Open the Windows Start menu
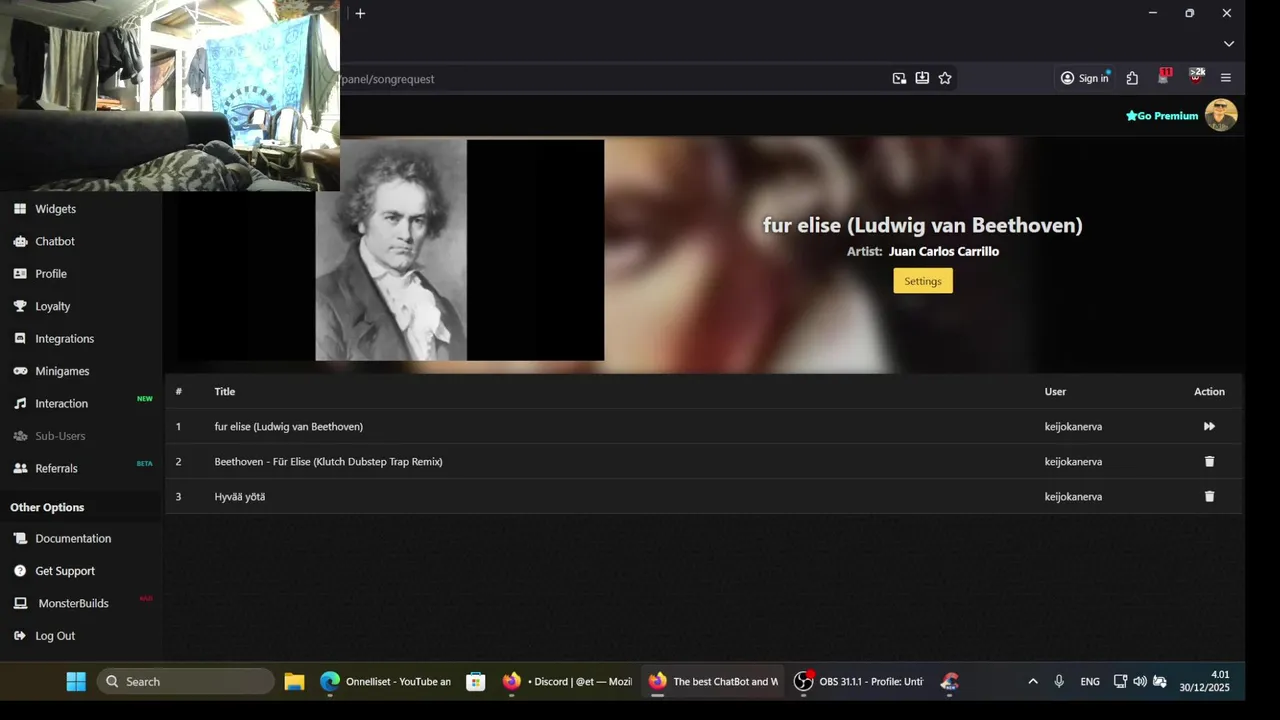The image size is (1280, 720). click(x=76, y=681)
